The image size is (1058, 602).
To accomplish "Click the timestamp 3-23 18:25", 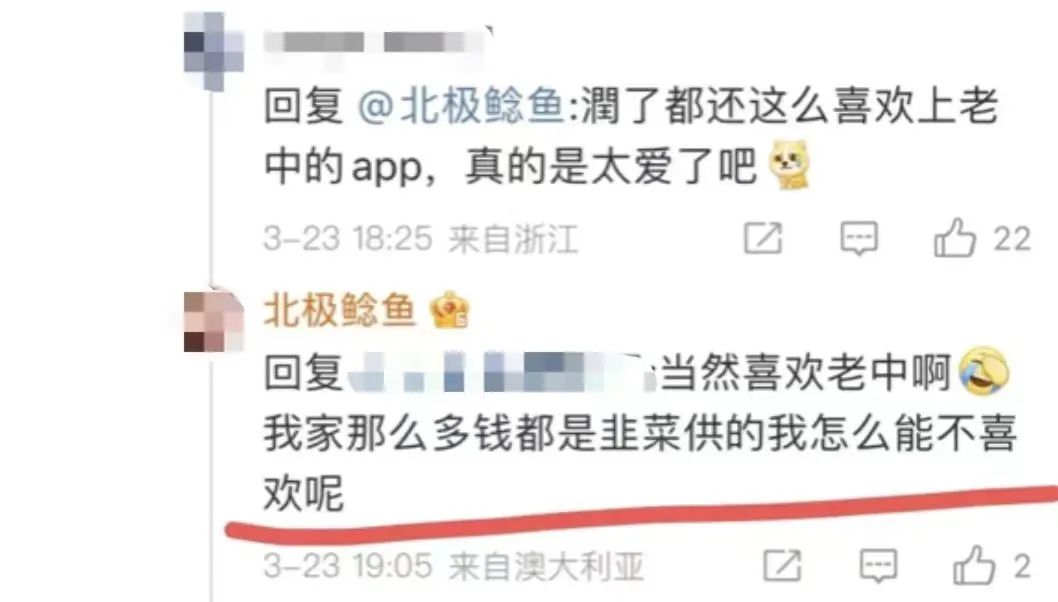I will [x=347, y=239].
